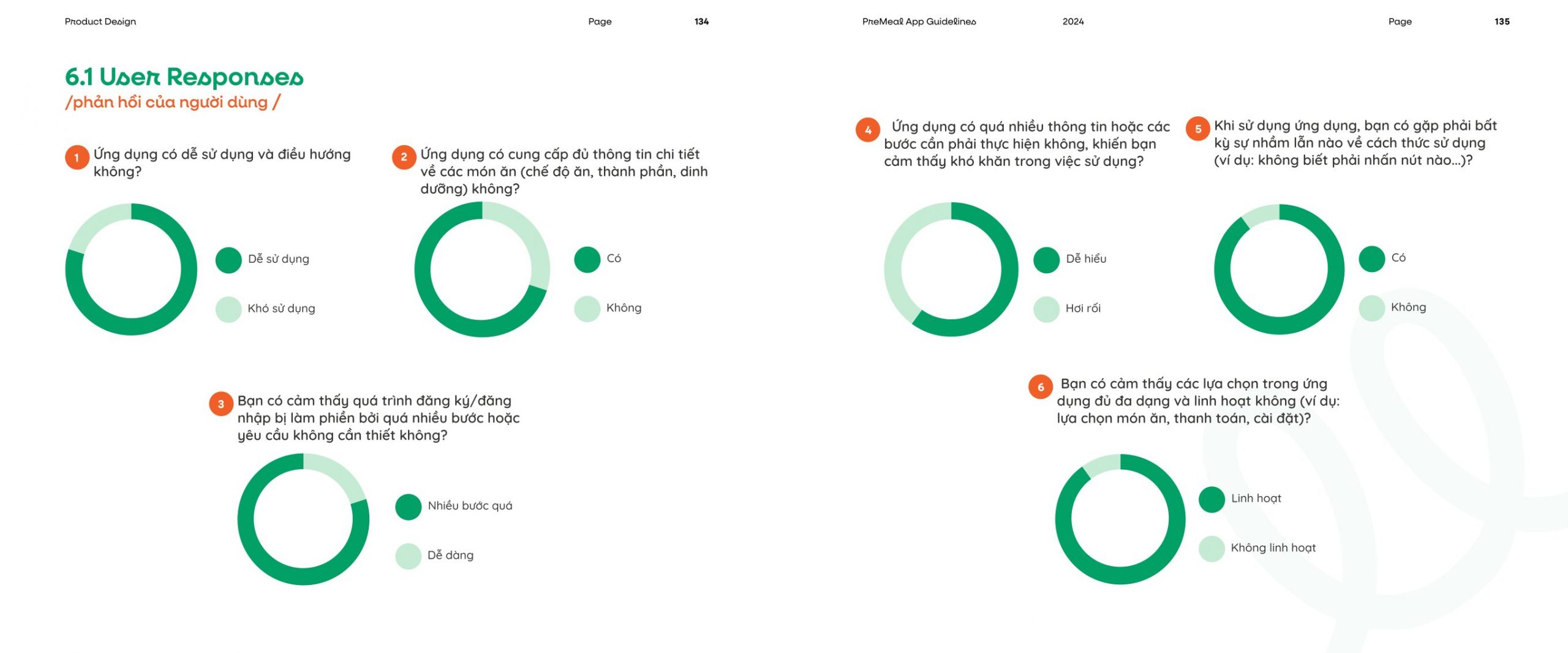Click the 'Product Design' header text
The height and width of the screenshot is (653, 1568).
point(100,21)
